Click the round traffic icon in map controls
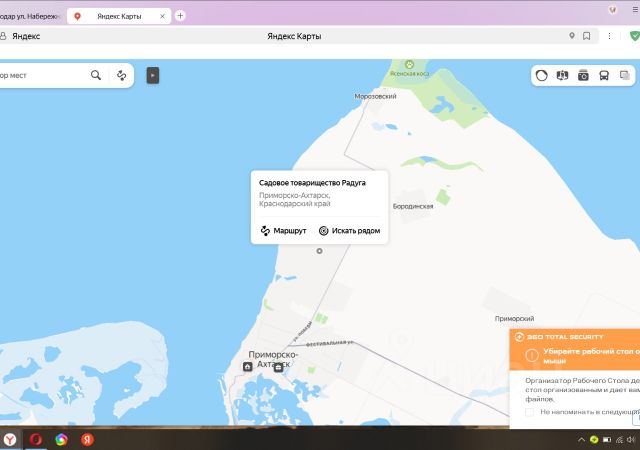 (542, 76)
